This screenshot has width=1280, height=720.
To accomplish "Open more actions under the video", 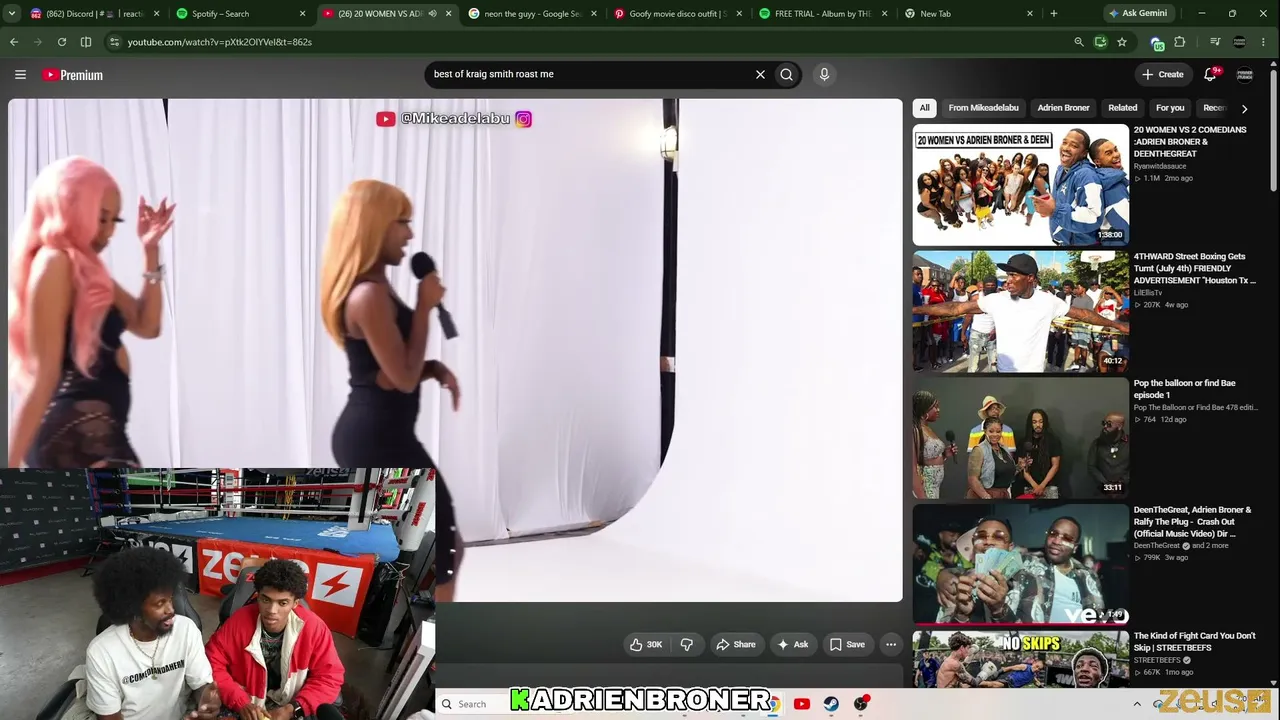I will click(891, 645).
